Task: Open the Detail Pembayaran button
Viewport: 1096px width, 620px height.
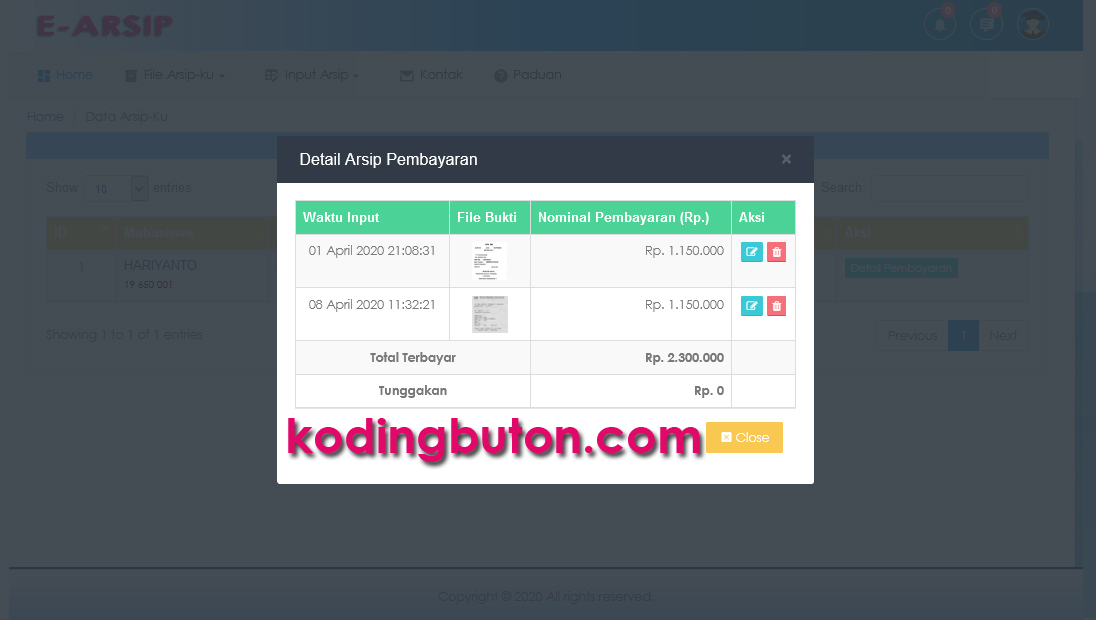Action: (x=900, y=268)
